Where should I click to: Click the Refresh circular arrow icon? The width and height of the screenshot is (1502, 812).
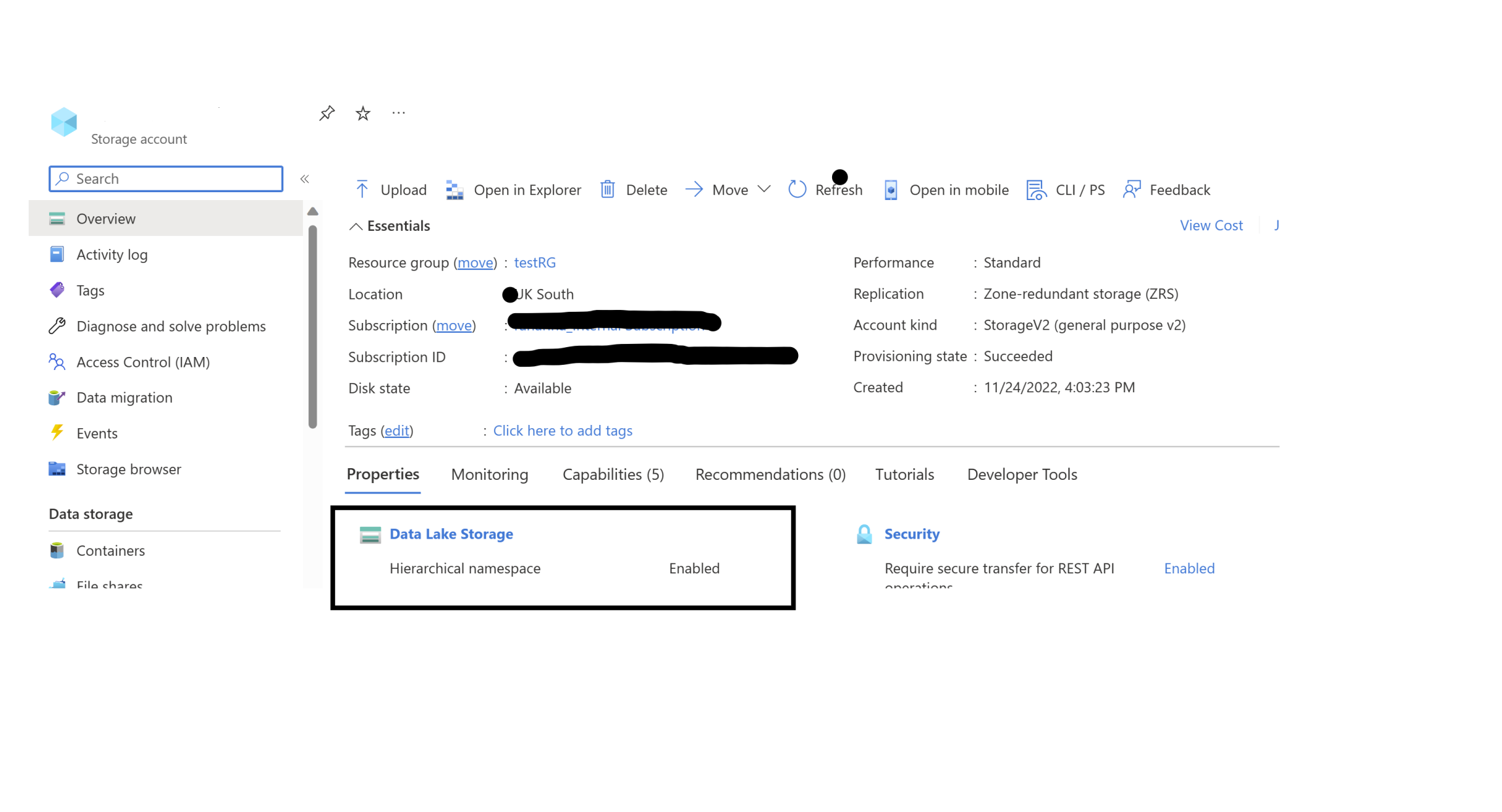pos(797,190)
